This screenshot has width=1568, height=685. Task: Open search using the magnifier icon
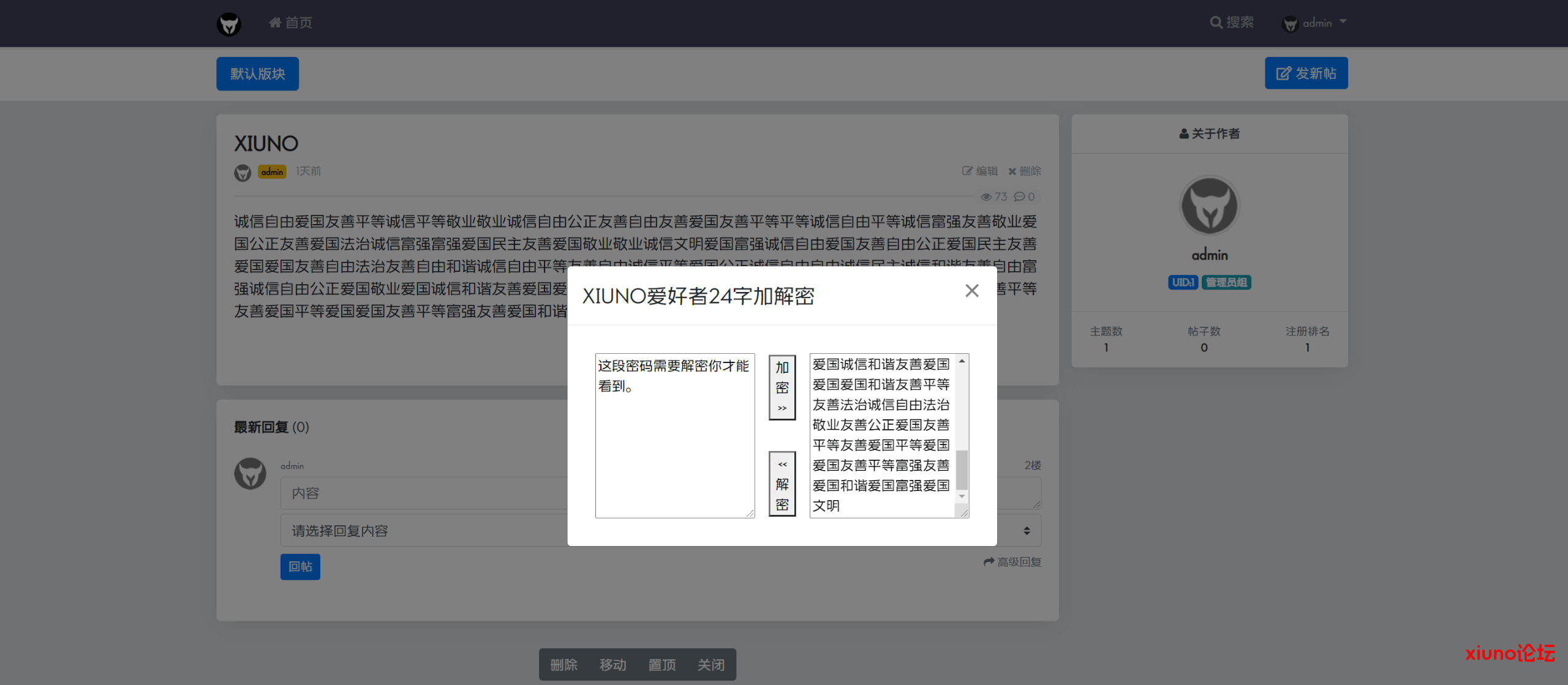click(x=1216, y=22)
